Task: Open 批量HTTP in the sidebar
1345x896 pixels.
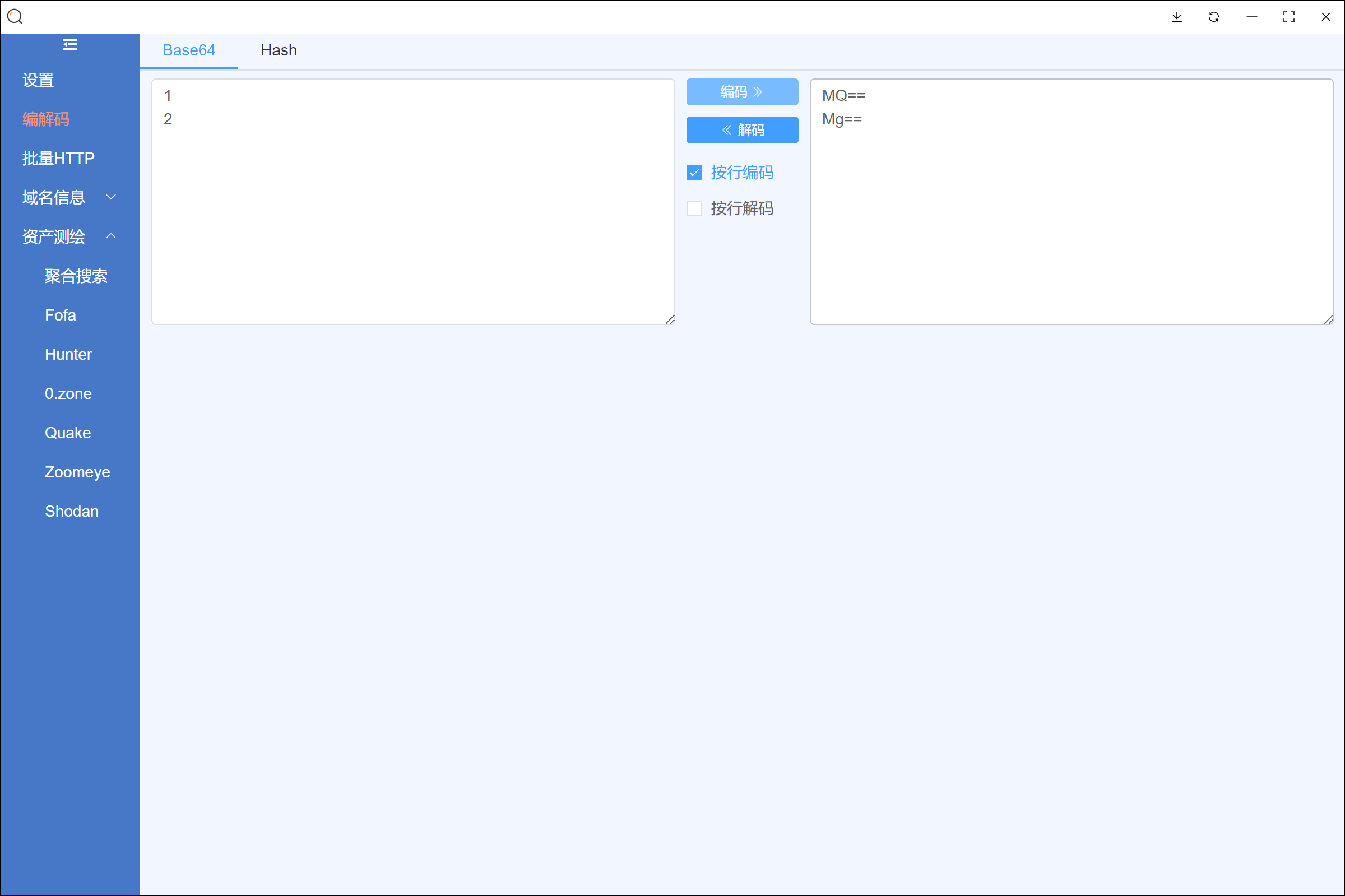Action: pos(58,158)
